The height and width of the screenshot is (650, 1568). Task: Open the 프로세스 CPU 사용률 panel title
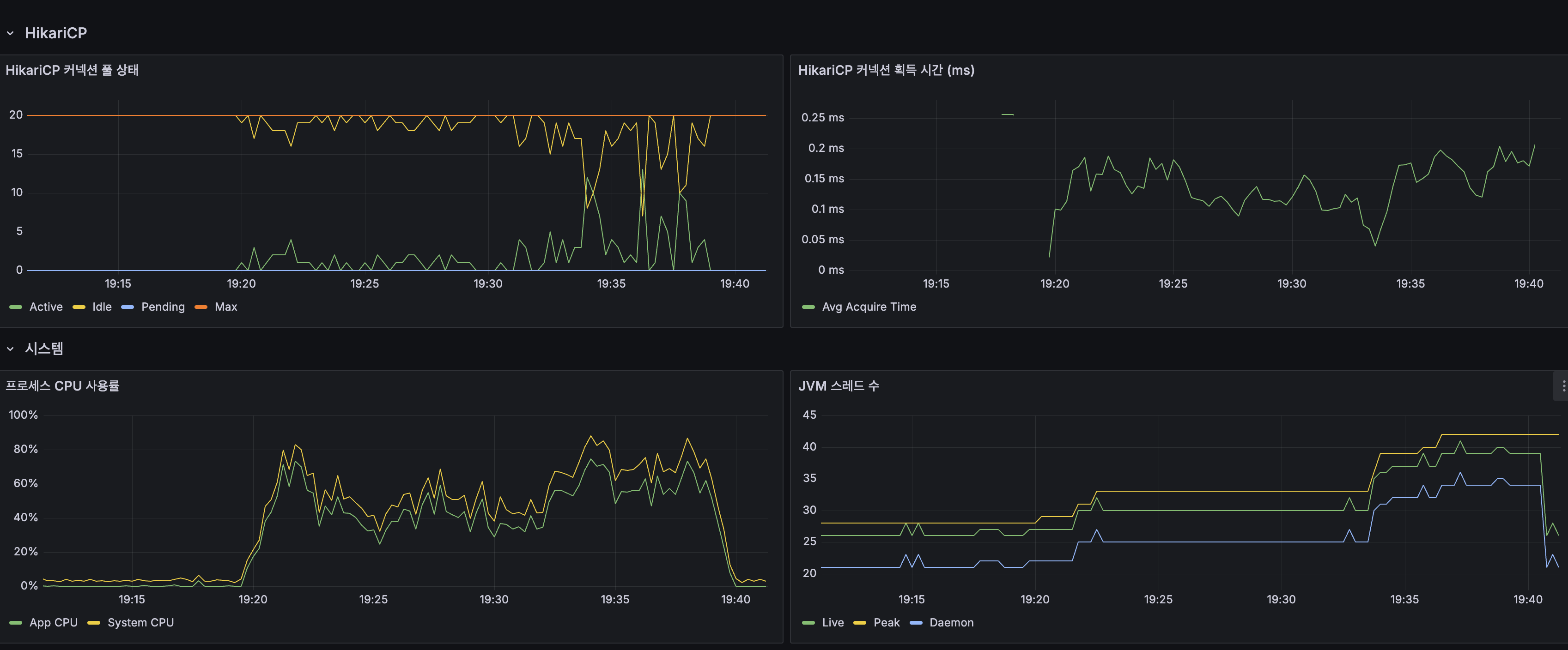pos(62,386)
